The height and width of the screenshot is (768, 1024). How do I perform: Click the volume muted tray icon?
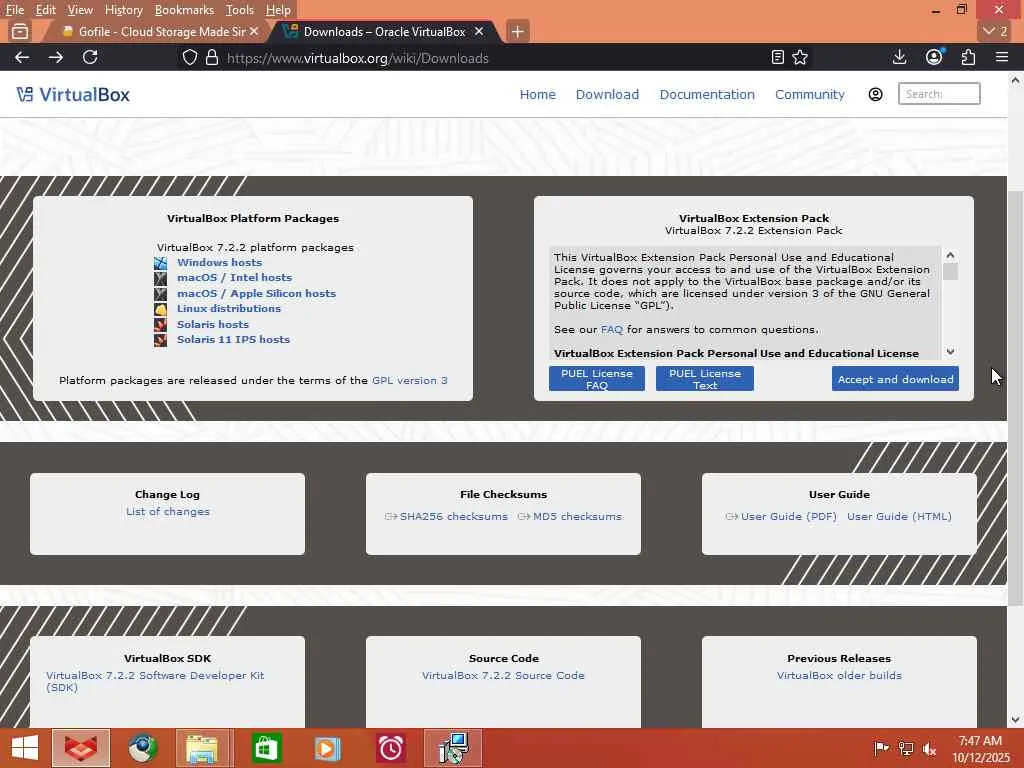coord(929,748)
